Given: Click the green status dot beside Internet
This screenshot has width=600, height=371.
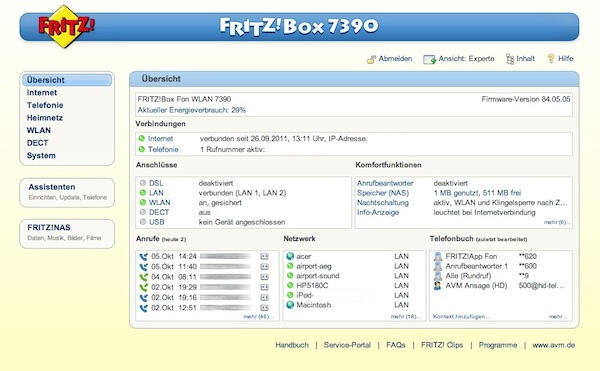Looking at the screenshot, I should 142,138.
